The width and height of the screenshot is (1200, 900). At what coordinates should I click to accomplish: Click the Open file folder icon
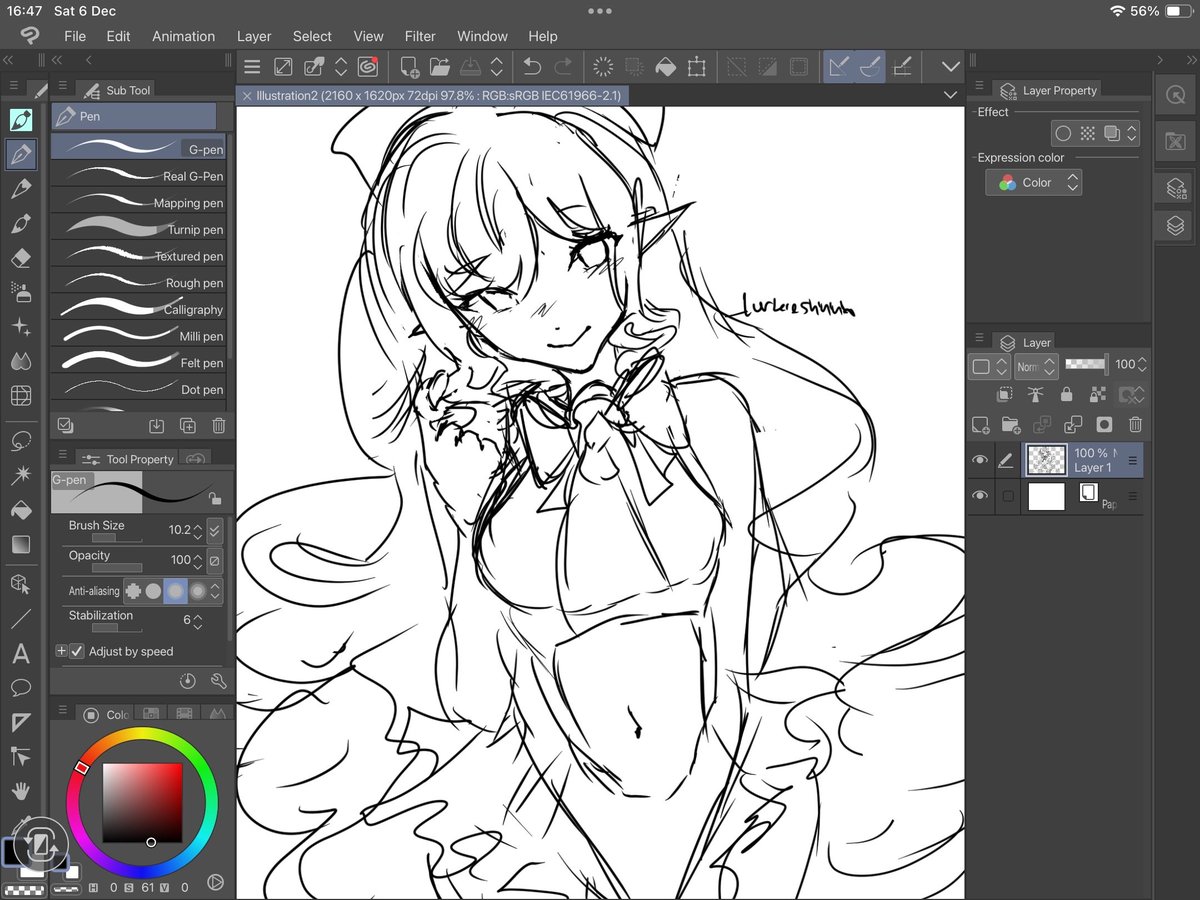(x=439, y=67)
